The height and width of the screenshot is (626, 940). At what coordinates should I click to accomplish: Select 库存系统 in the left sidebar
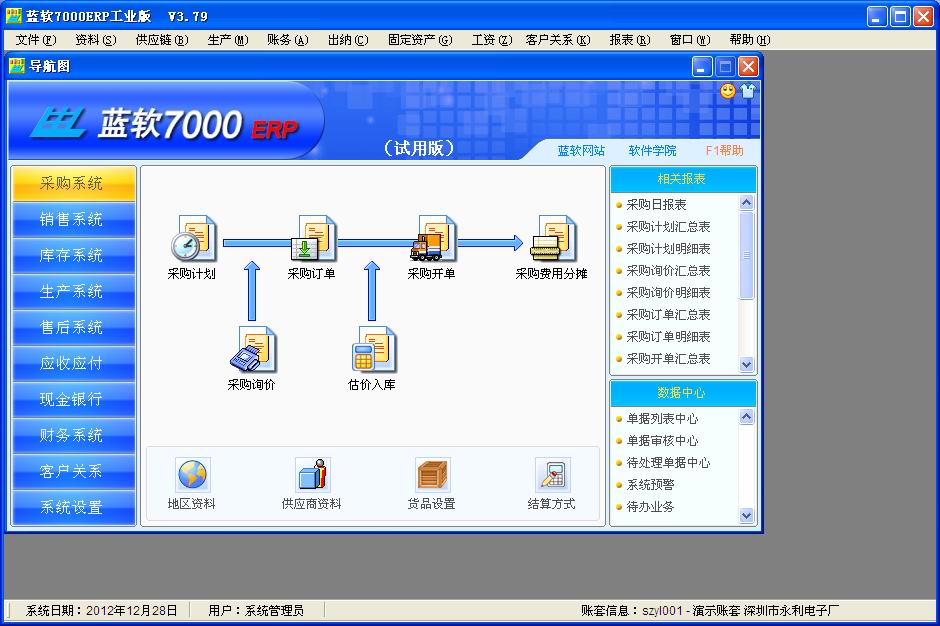point(72,256)
